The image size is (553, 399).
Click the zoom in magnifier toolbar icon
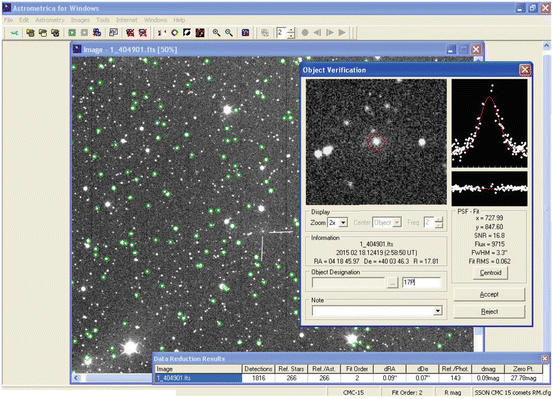[216, 33]
